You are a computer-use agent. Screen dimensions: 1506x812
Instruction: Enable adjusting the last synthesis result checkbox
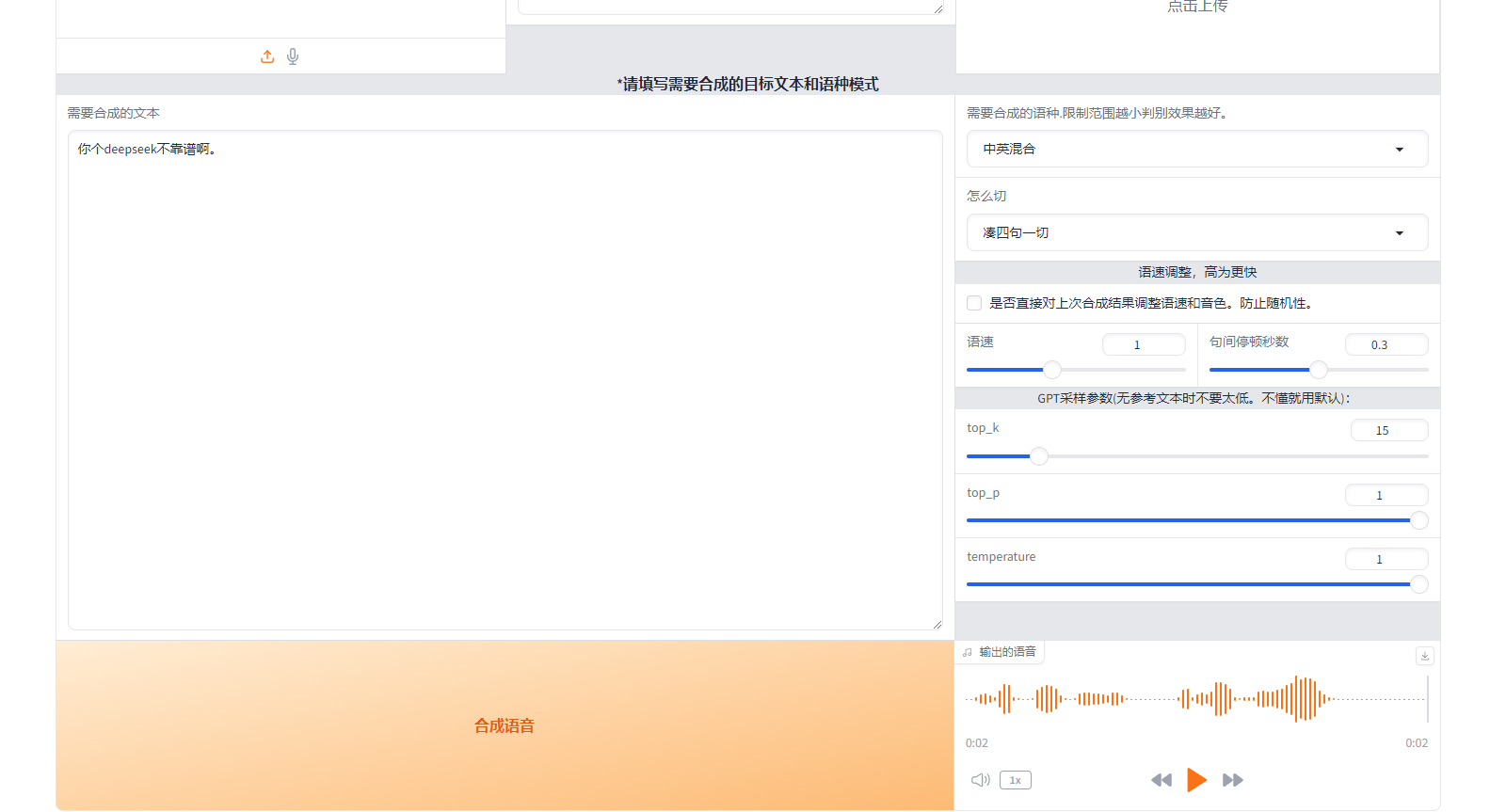[974, 303]
